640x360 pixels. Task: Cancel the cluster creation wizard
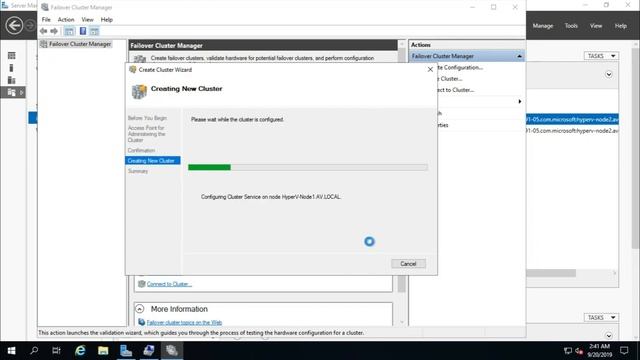pos(408,264)
